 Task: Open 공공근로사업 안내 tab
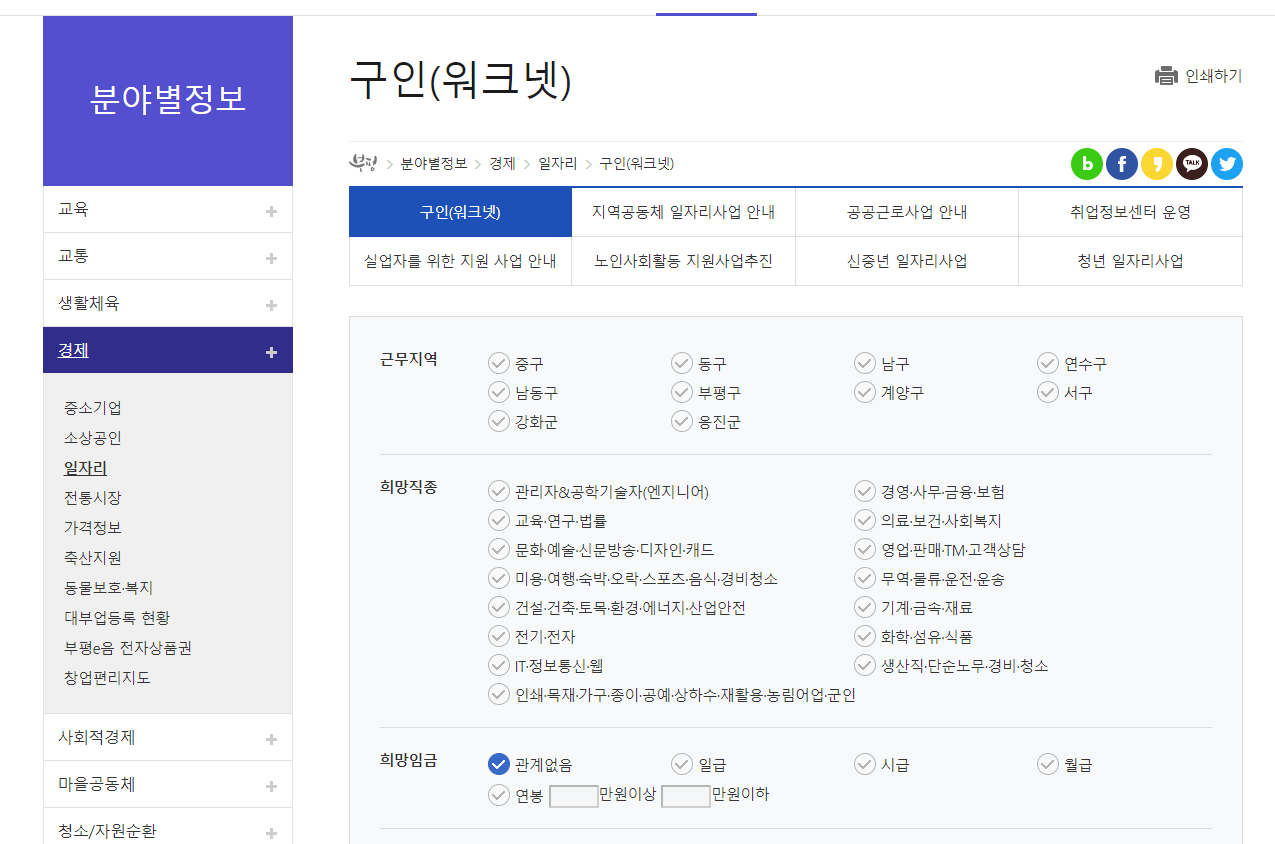(907, 212)
